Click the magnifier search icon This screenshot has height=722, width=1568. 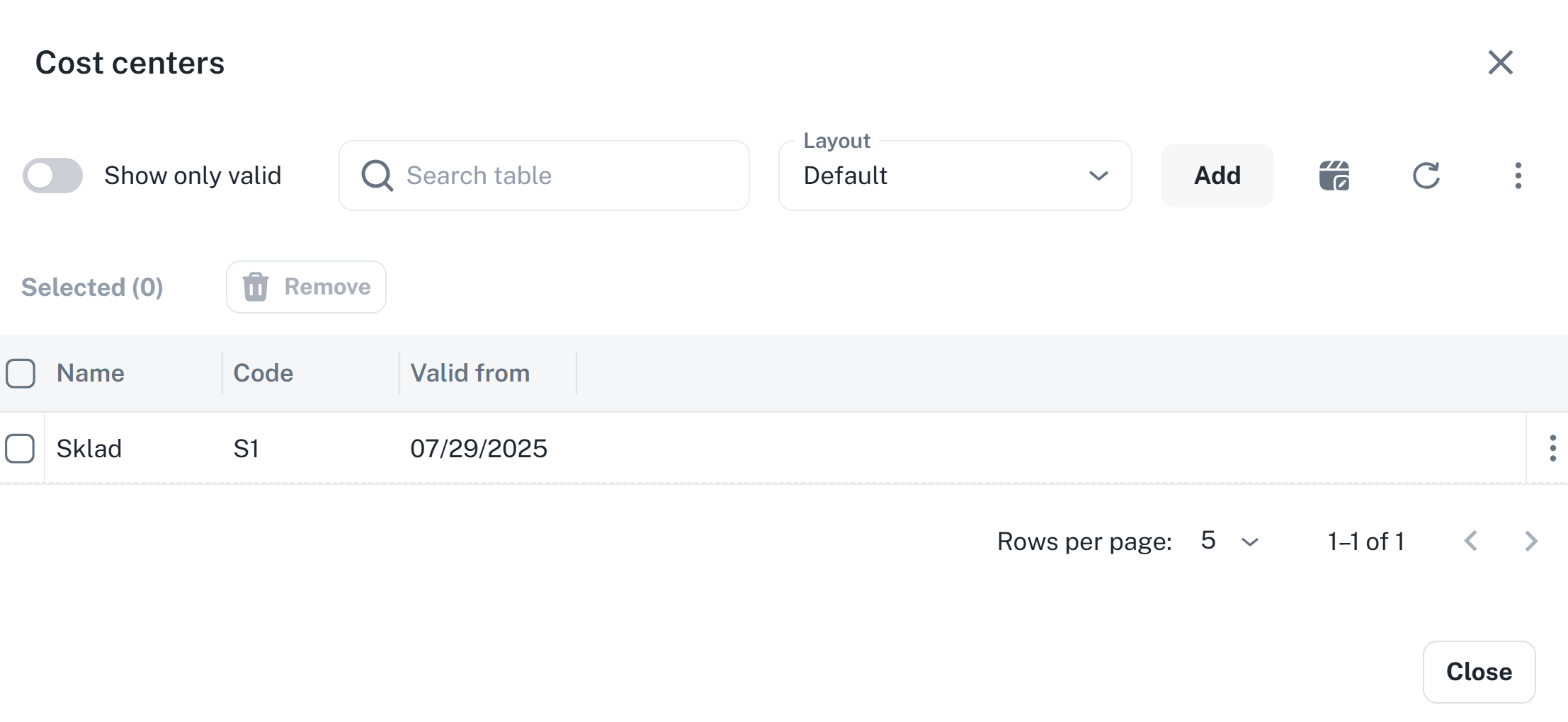377,176
